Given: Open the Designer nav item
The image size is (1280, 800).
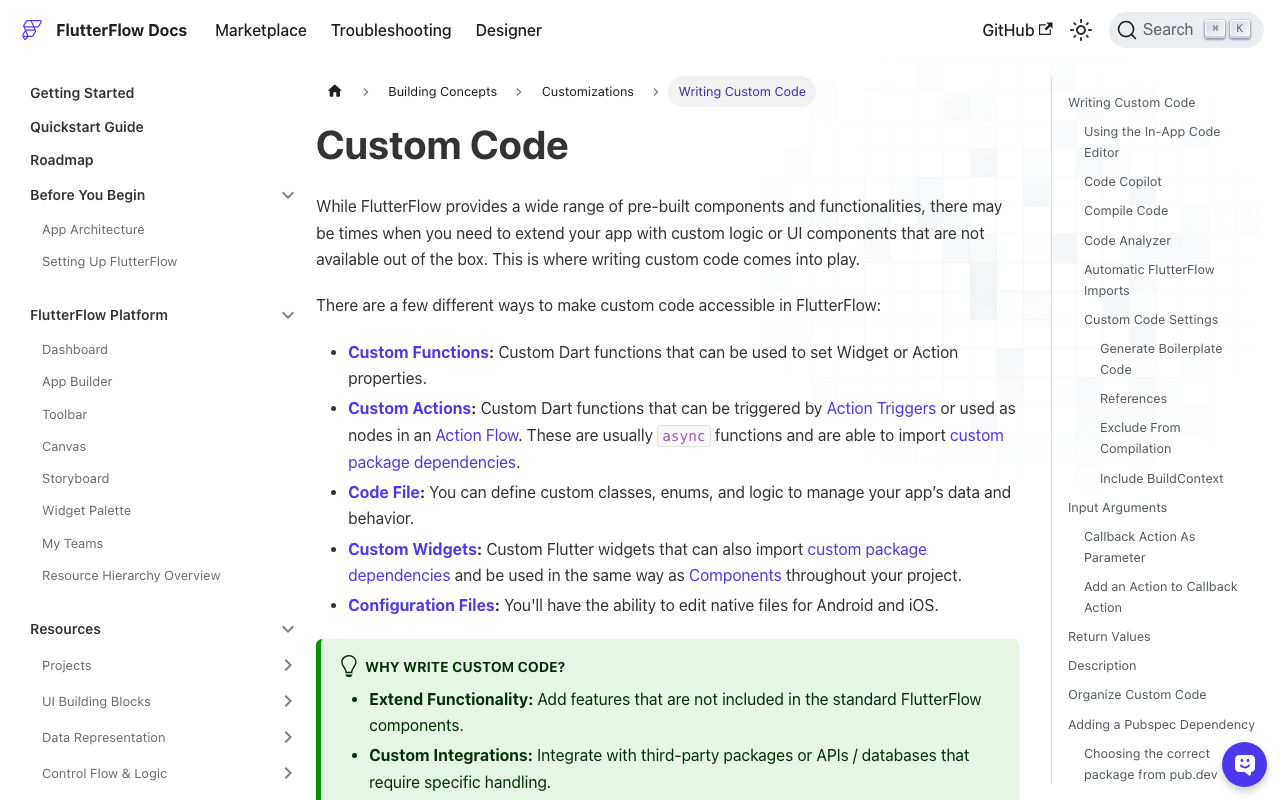Looking at the screenshot, I should [509, 30].
